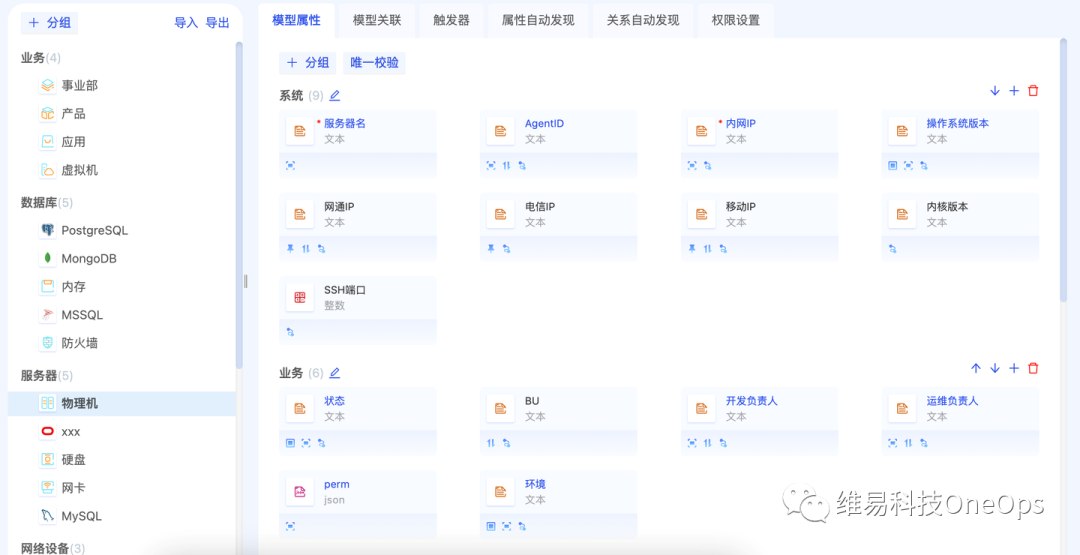
Task: Click the edit pencil next to 业务 group
Action: [335, 373]
